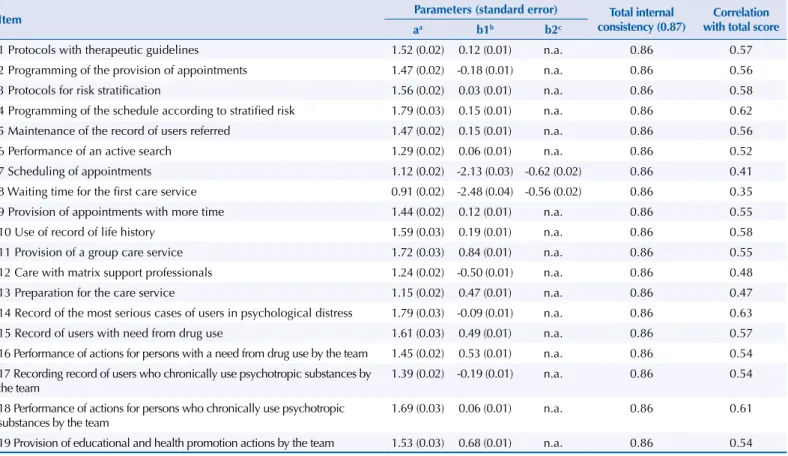This screenshot has height=456, width=788.
Task: Click a value "1.72 (0.03)"
Action: point(418,252)
